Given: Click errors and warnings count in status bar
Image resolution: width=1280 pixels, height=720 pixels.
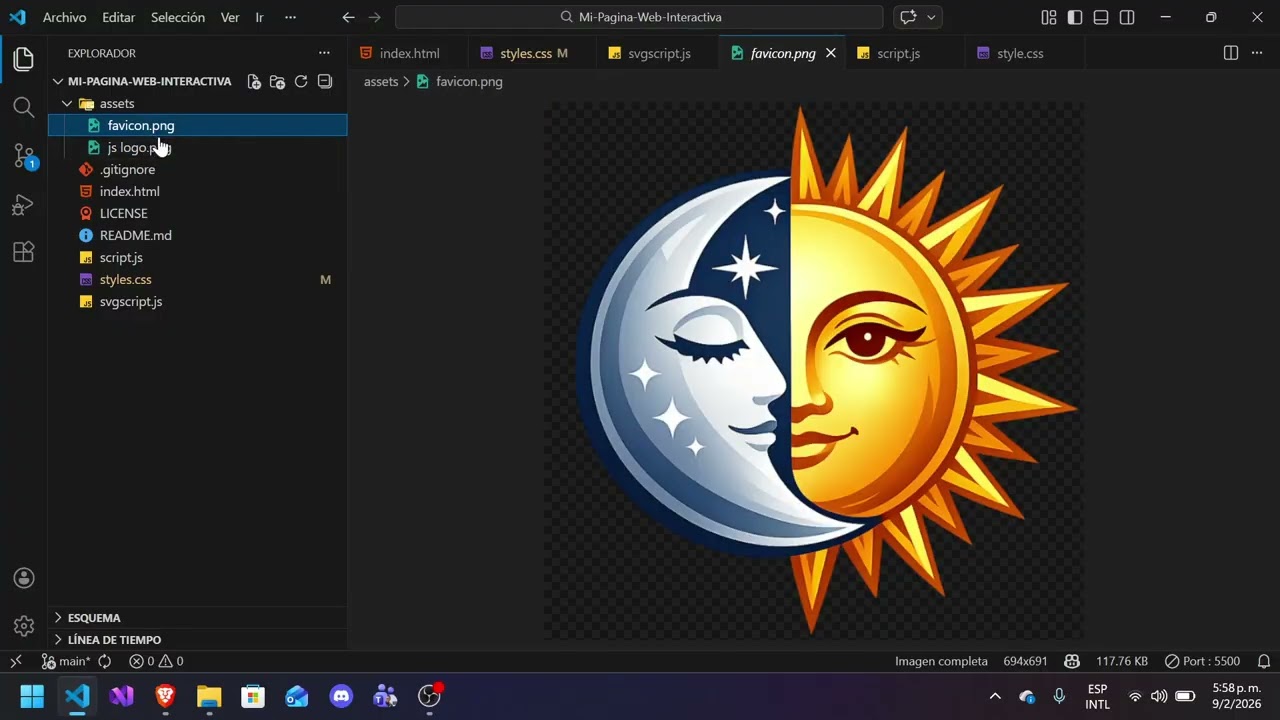Looking at the screenshot, I should click(156, 661).
